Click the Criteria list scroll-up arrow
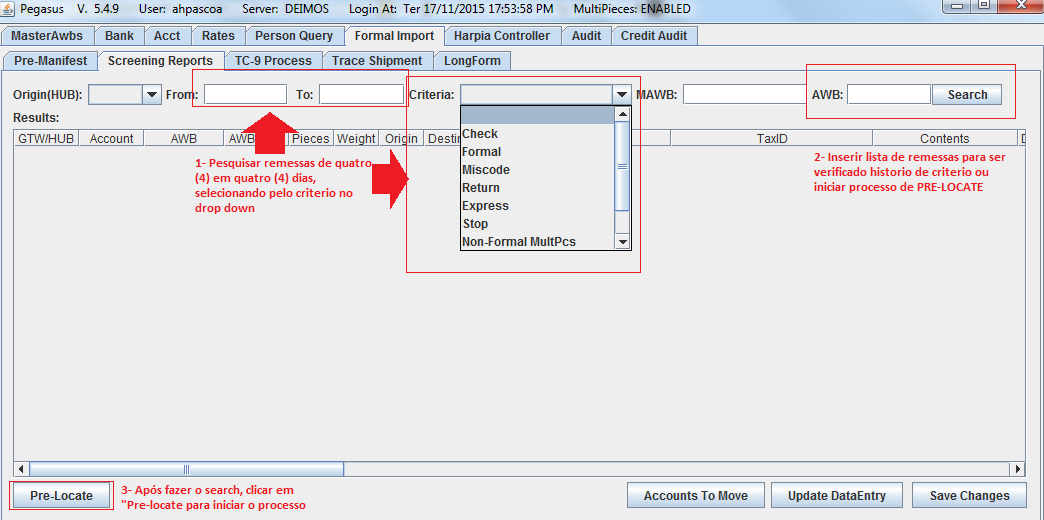The height and width of the screenshot is (520, 1044). pyautogui.click(x=622, y=114)
